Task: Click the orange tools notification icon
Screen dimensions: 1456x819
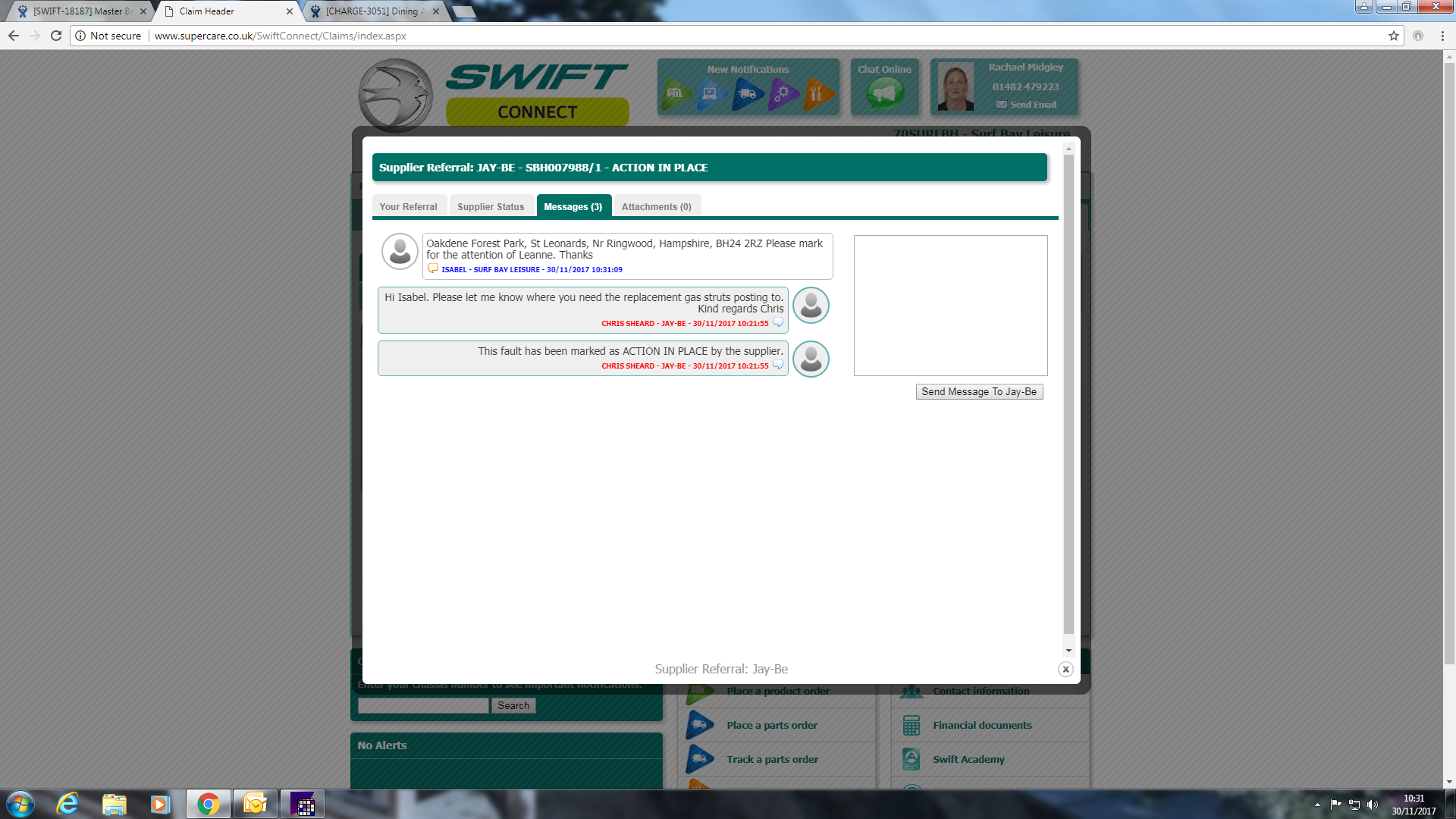Action: (817, 94)
